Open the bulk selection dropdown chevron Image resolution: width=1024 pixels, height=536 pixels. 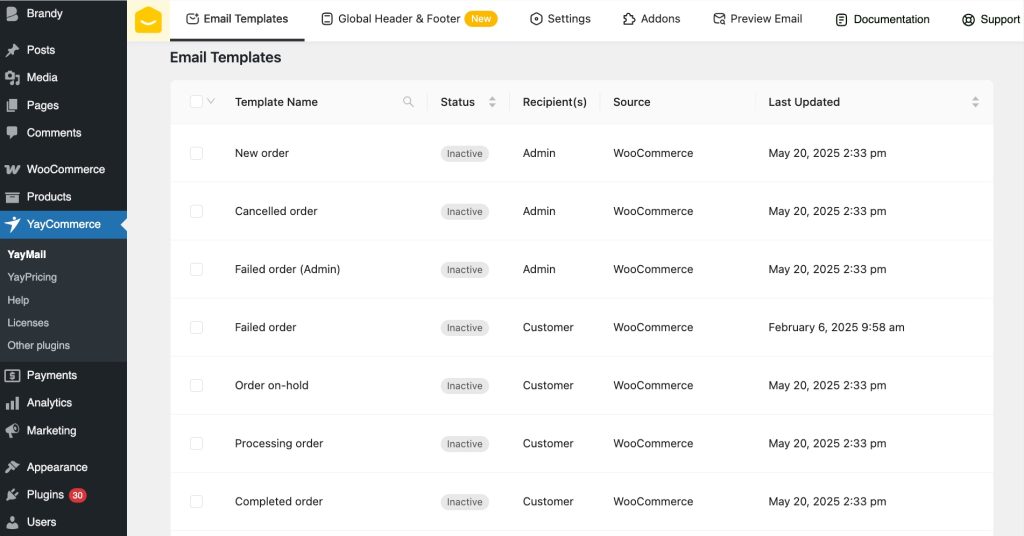pos(211,101)
